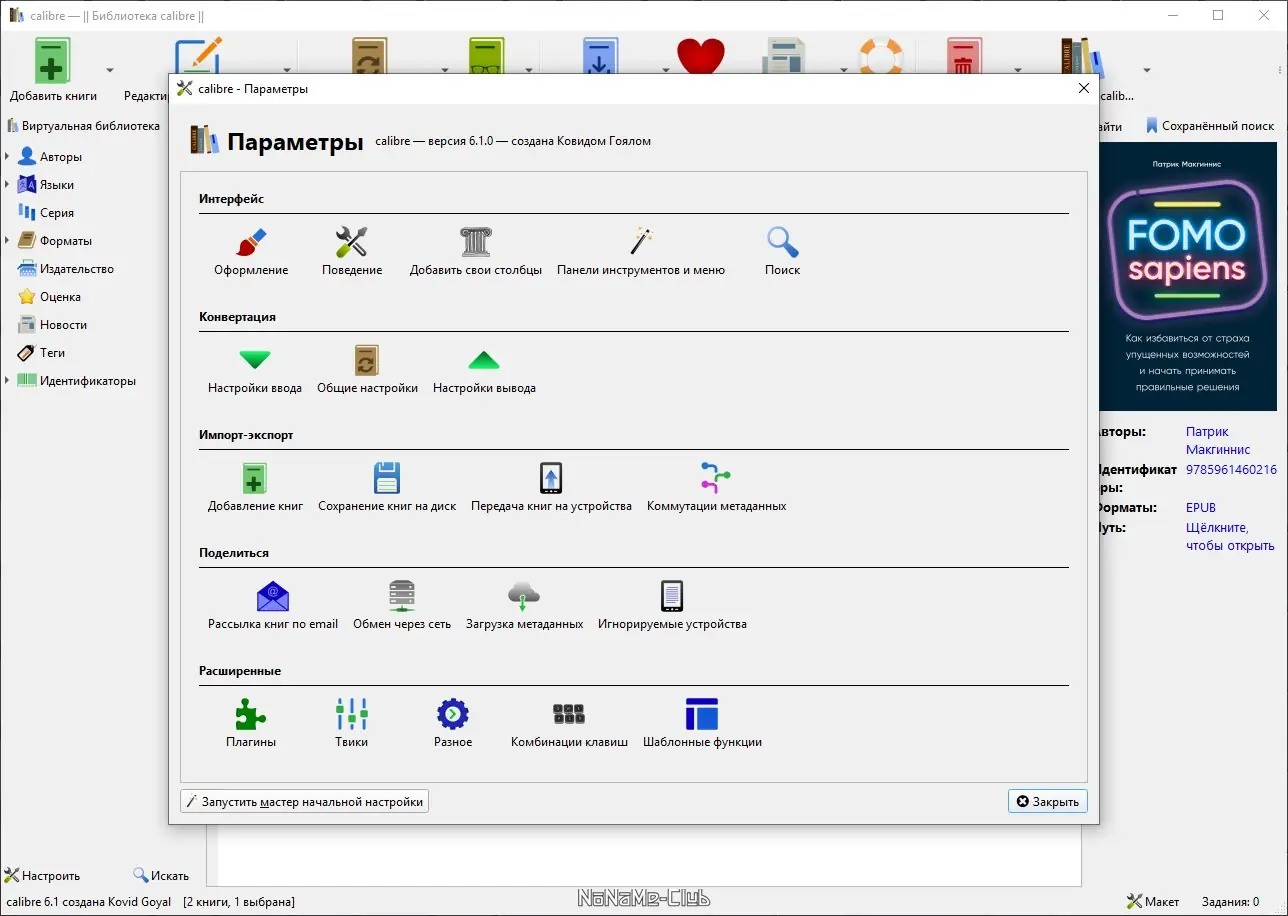Click the red heart donate icon
1288x916 pixels.
pyautogui.click(x=700, y=56)
